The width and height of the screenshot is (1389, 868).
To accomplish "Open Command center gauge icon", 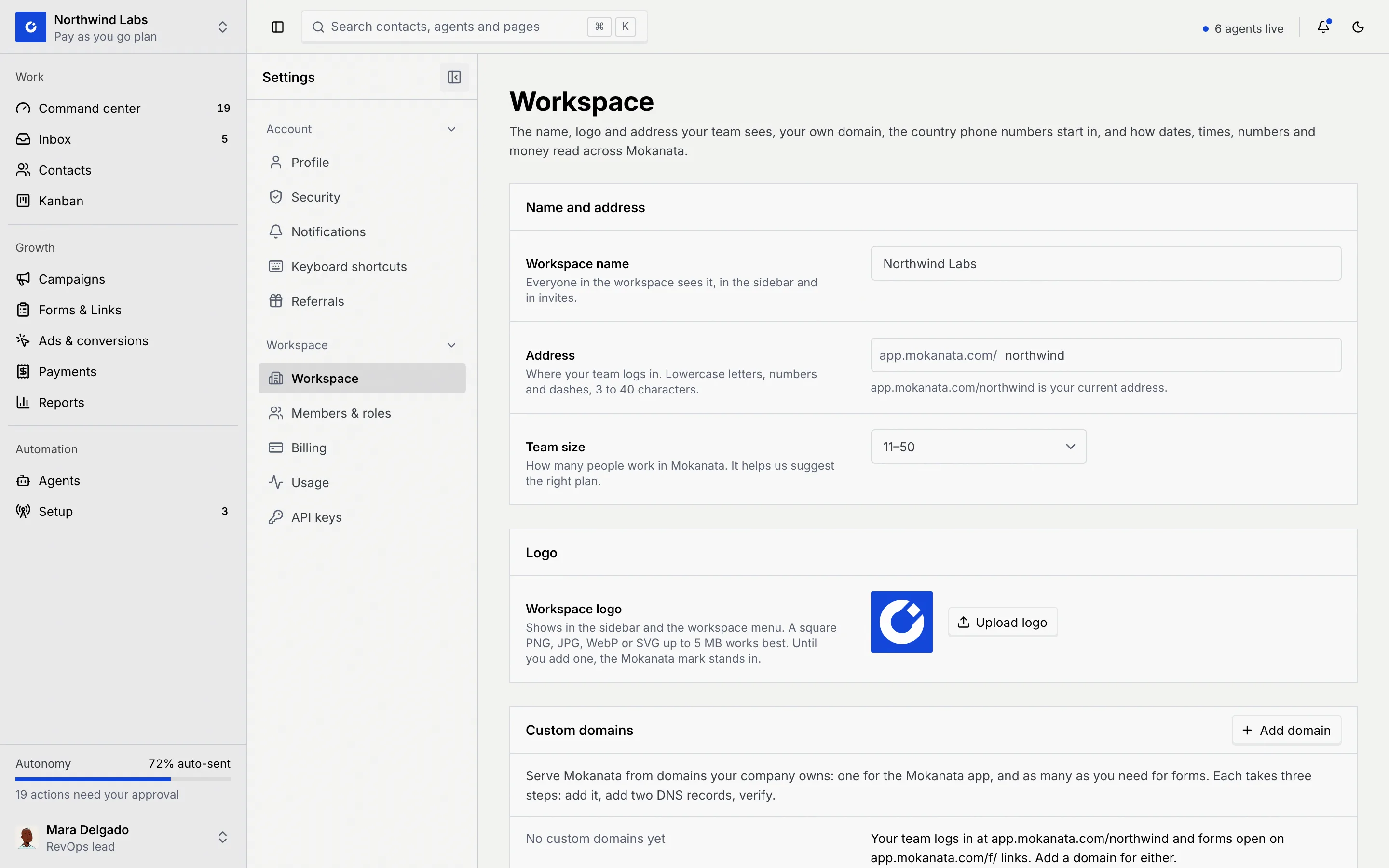I will point(23,108).
